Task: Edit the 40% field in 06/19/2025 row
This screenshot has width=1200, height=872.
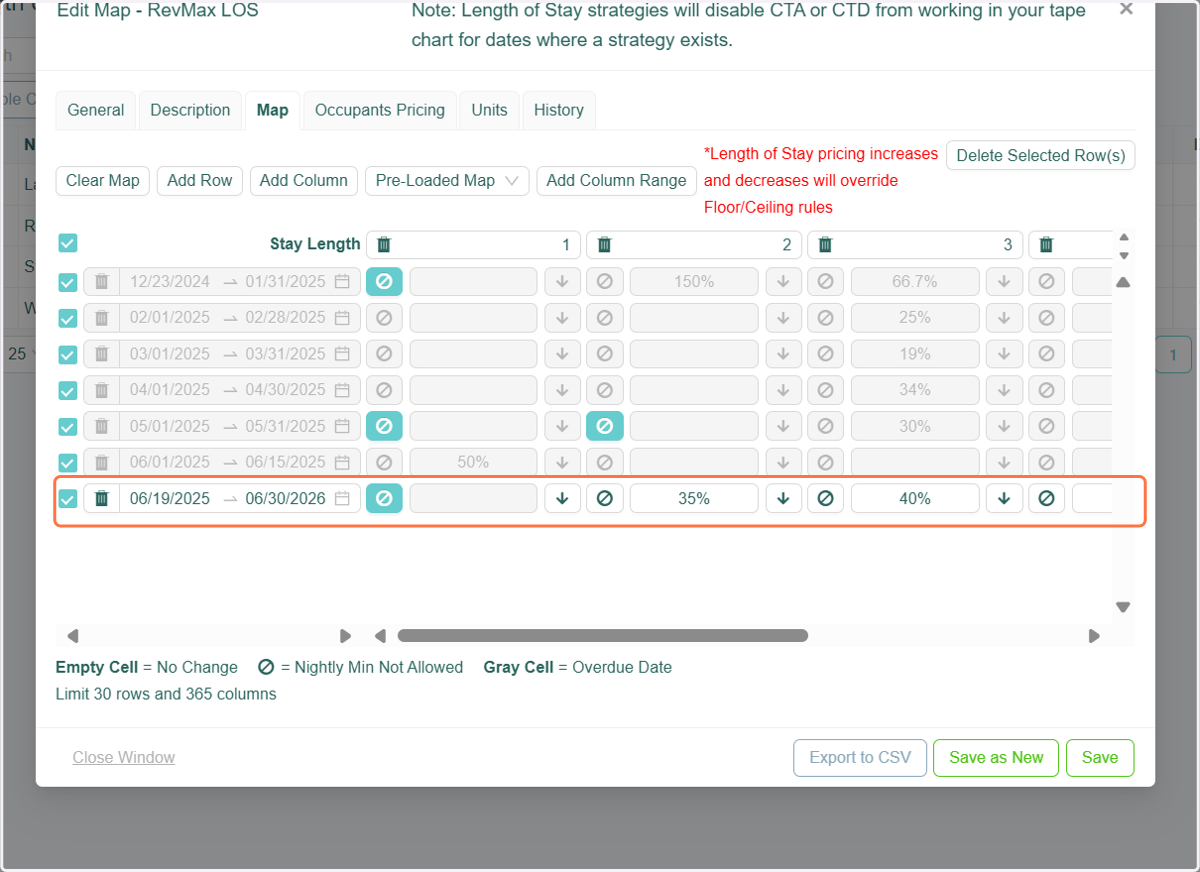Action: 915,498
